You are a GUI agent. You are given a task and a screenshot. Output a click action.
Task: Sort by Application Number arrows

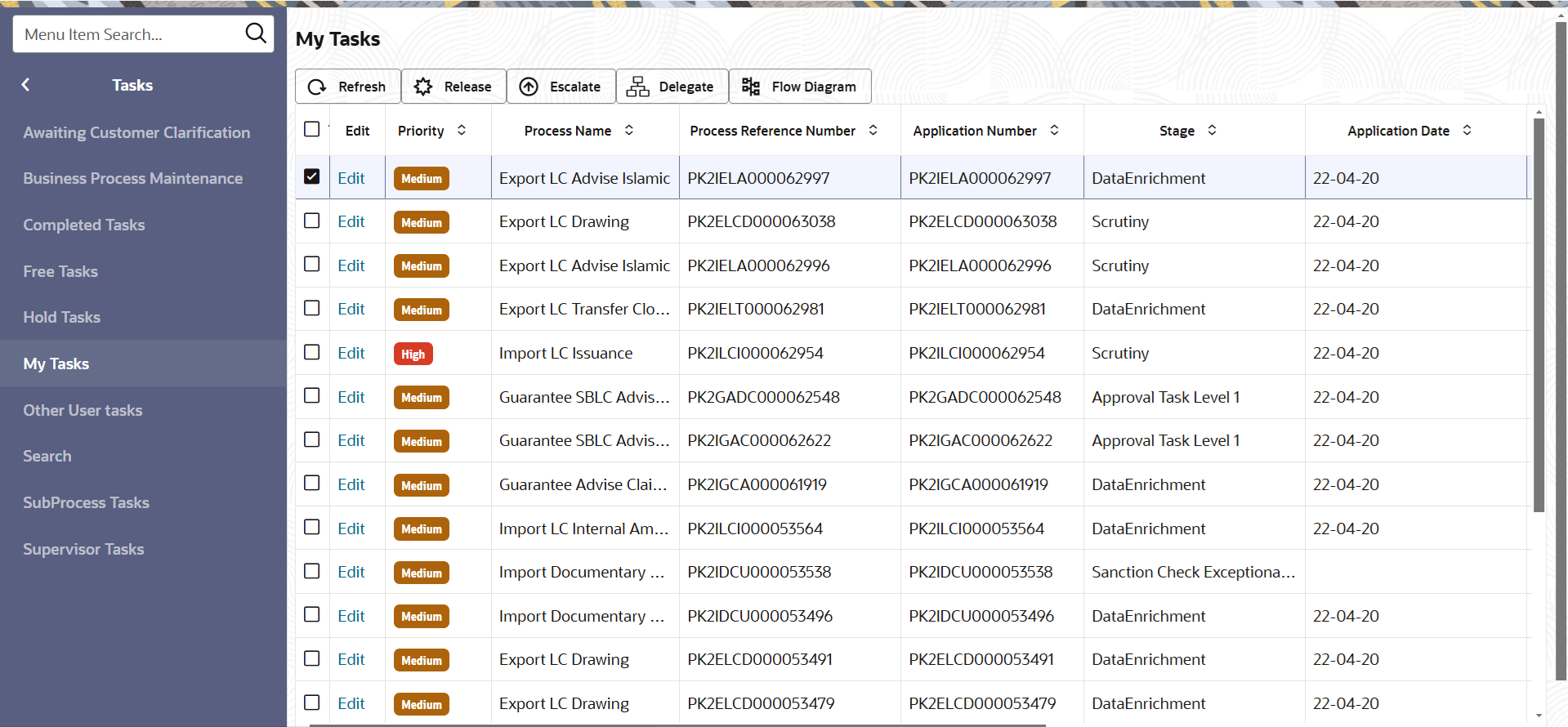[x=1055, y=130]
